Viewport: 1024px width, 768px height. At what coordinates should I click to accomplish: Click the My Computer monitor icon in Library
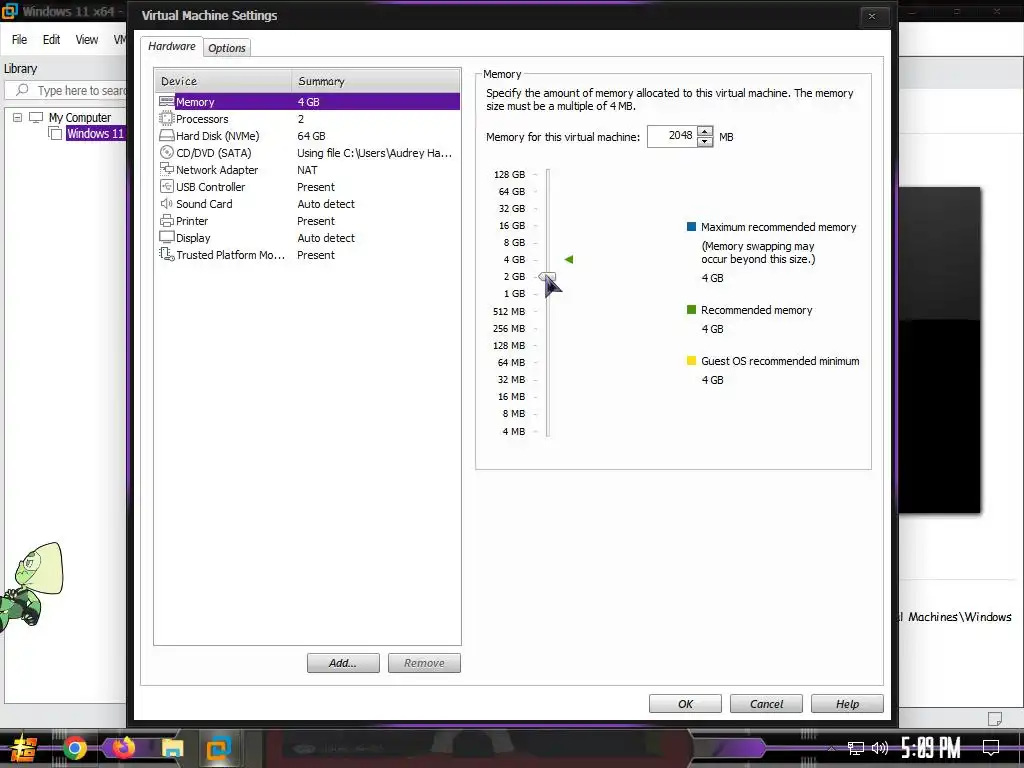(36, 118)
